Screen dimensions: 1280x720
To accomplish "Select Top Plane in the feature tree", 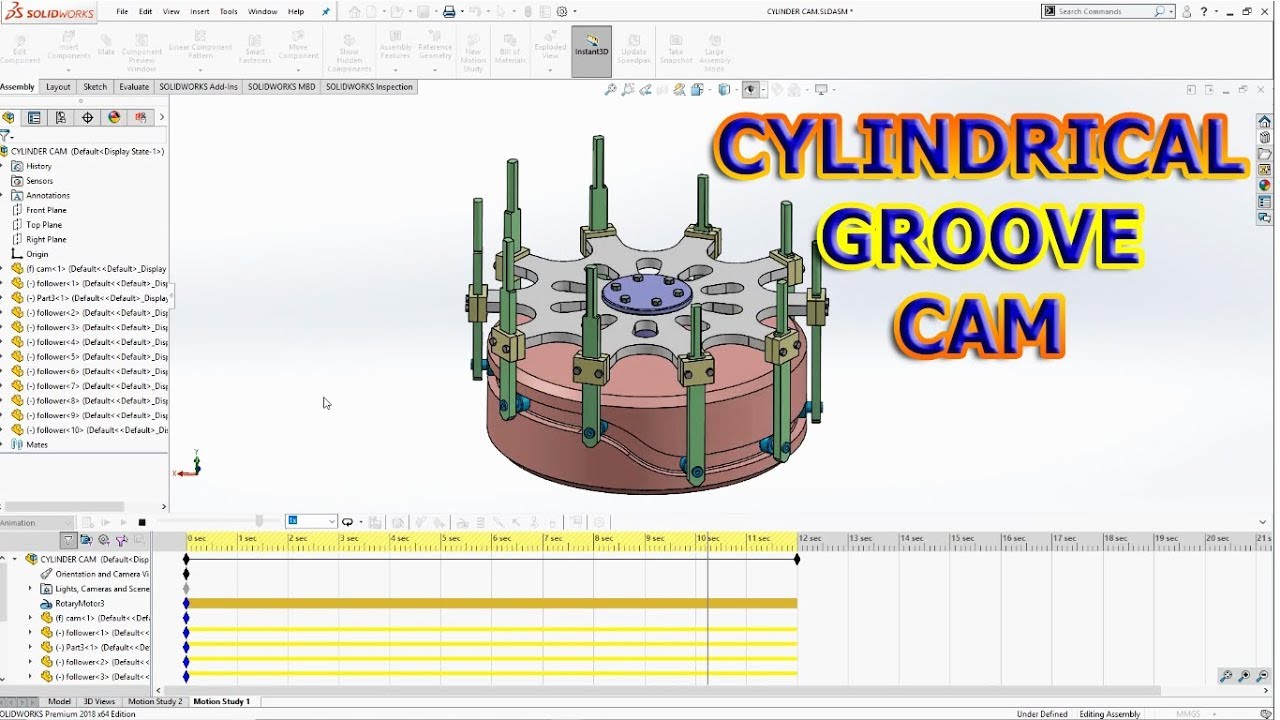I will click(44, 225).
